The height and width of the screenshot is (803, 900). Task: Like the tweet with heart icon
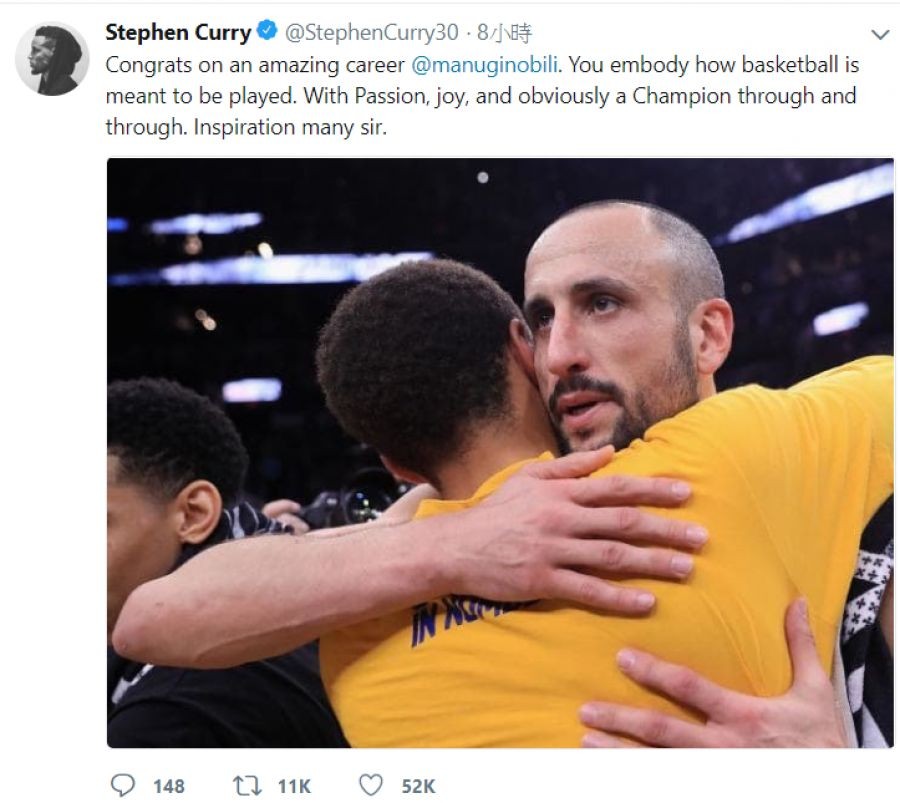371,785
